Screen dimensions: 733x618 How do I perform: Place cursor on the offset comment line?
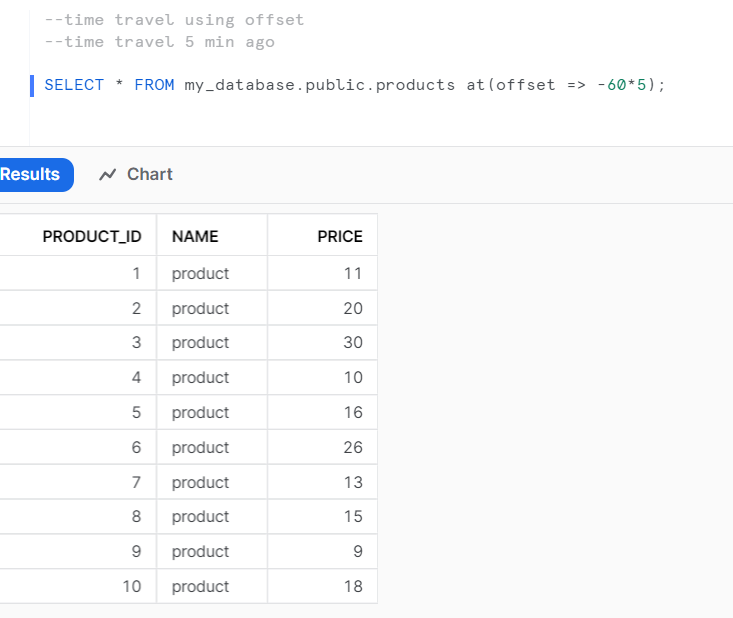tap(174, 20)
